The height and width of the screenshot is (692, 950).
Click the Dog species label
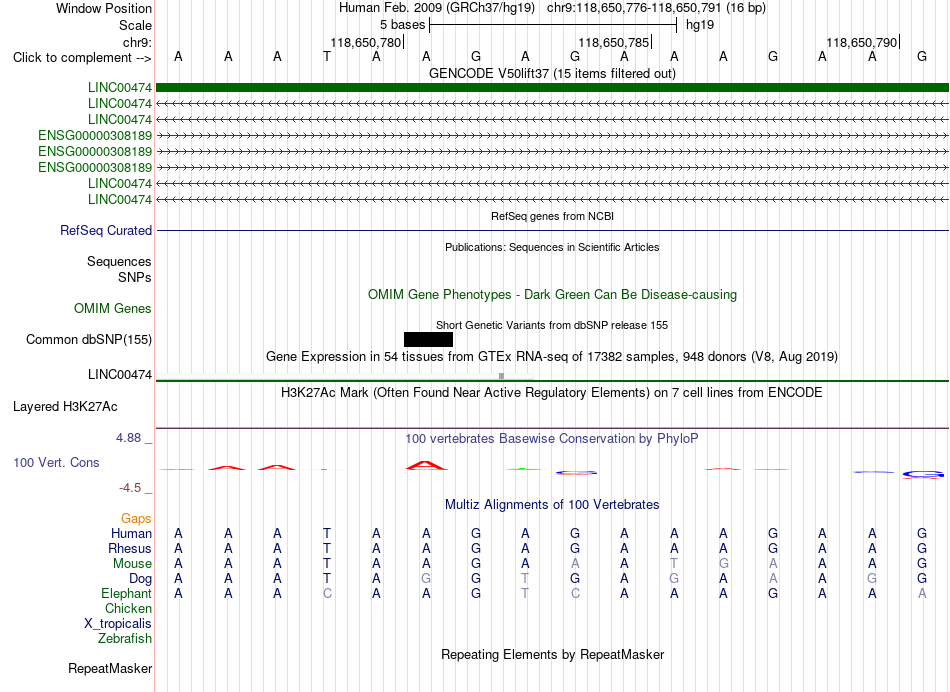[x=140, y=579]
